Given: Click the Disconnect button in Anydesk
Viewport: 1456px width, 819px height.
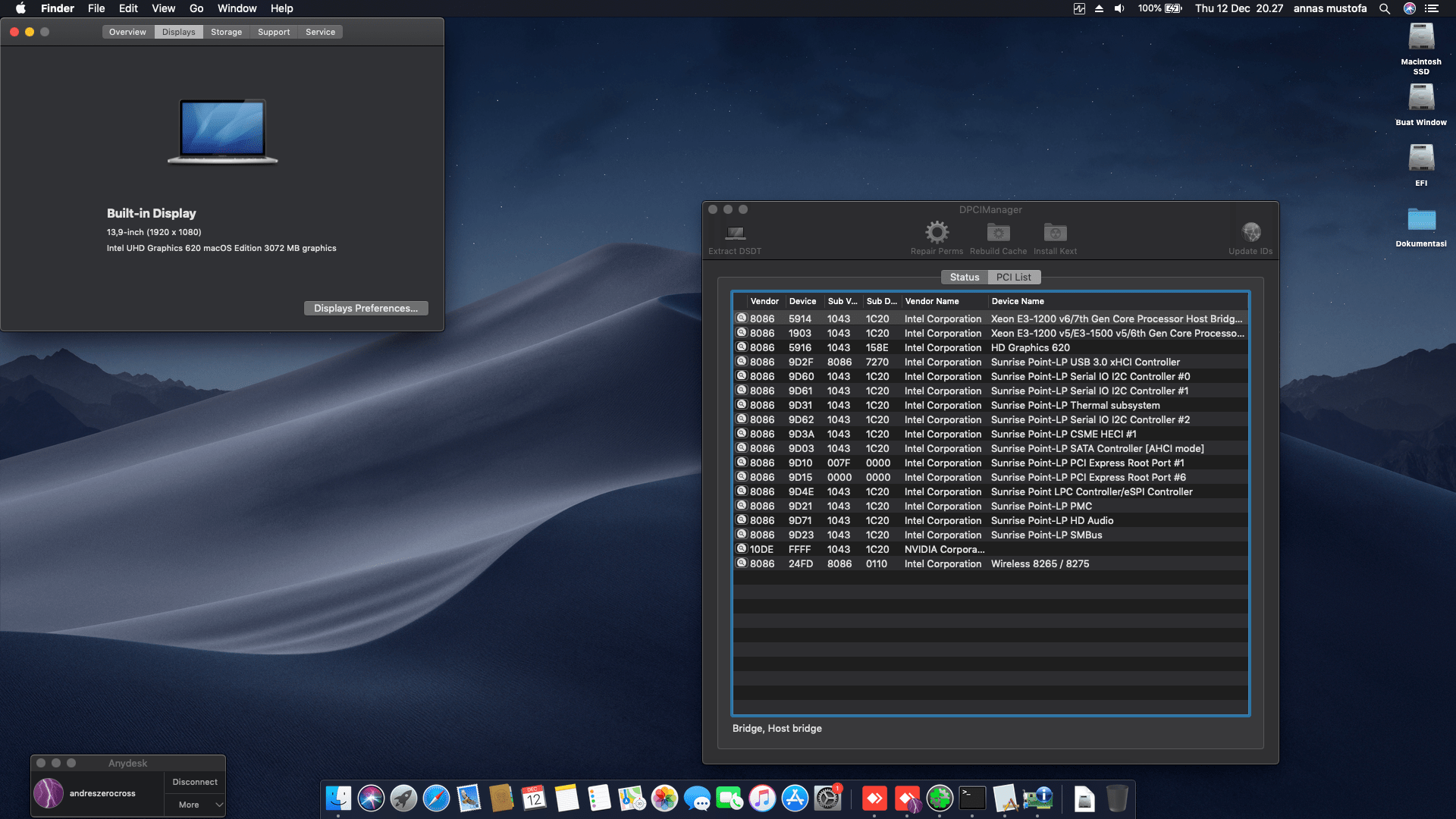Looking at the screenshot, I should pyautogui.click(x=195, y=782).
